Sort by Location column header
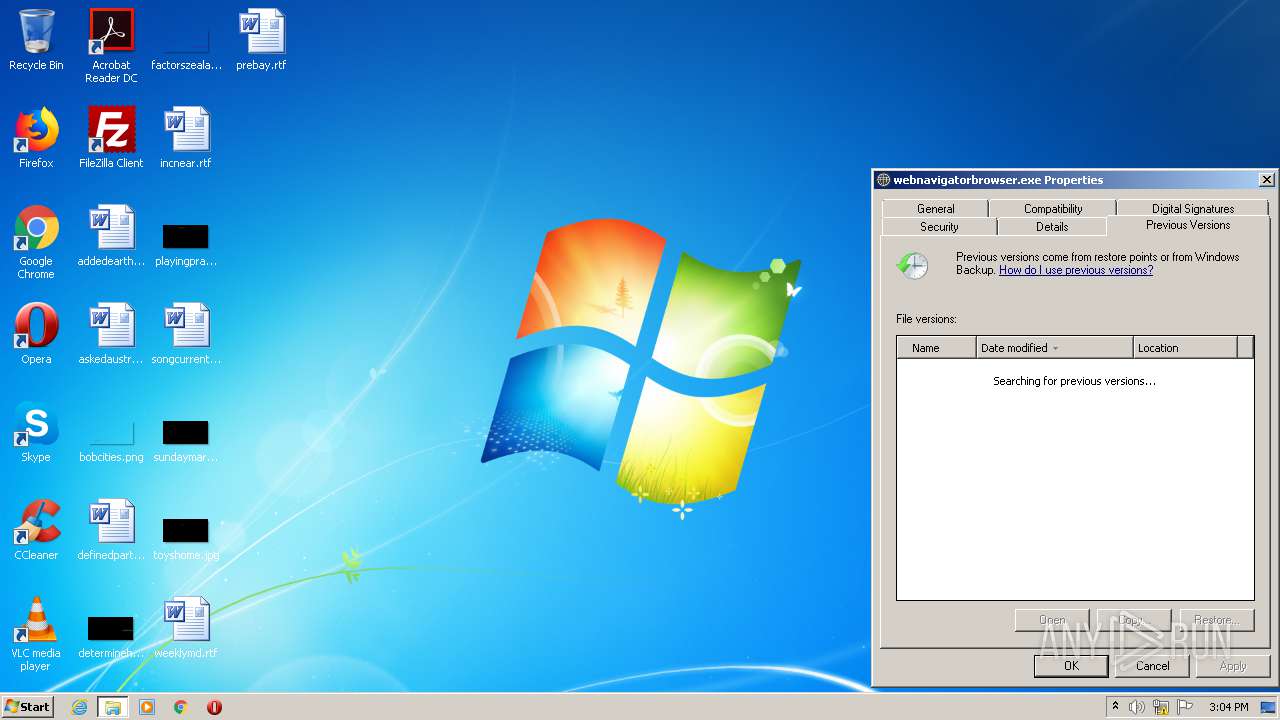Screen dimensions: 1280x720 click(x=1185, y=348)
